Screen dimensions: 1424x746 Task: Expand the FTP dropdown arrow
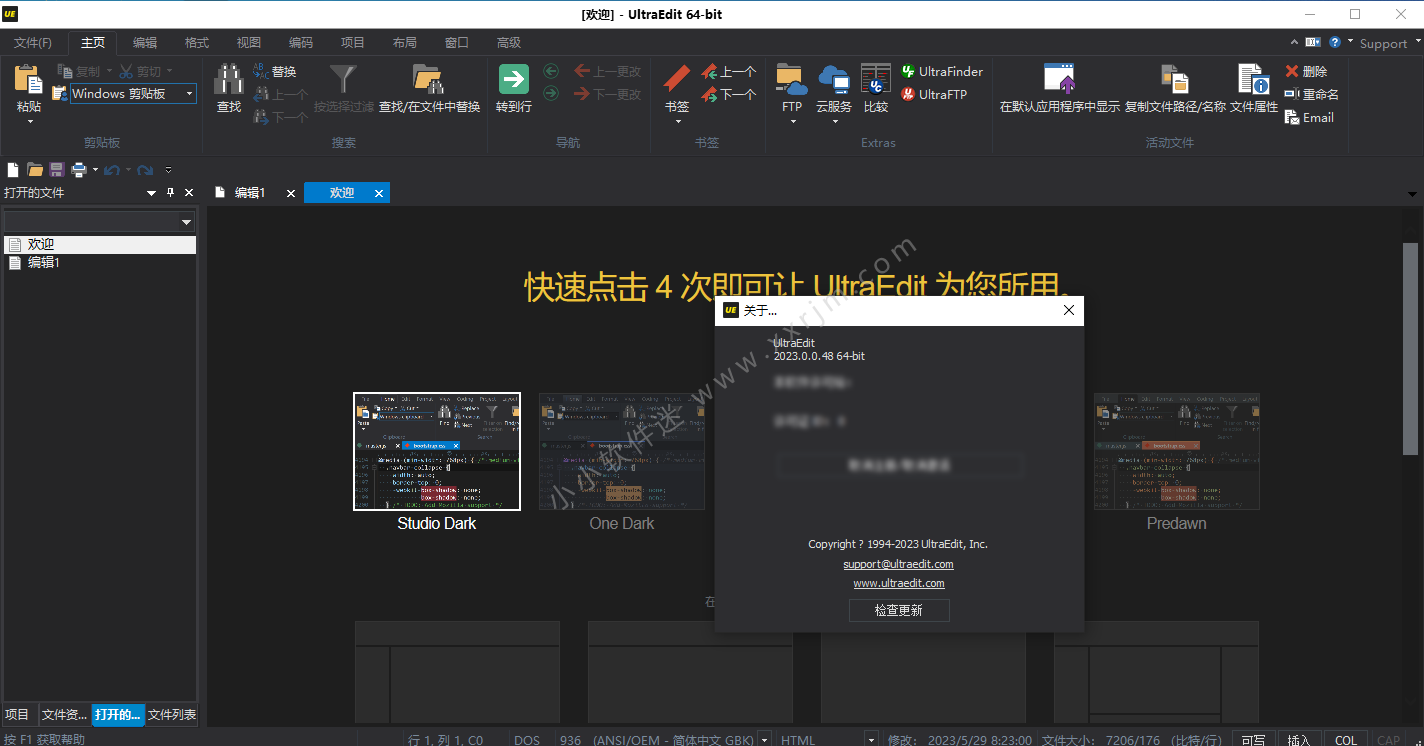pos(792,122)
